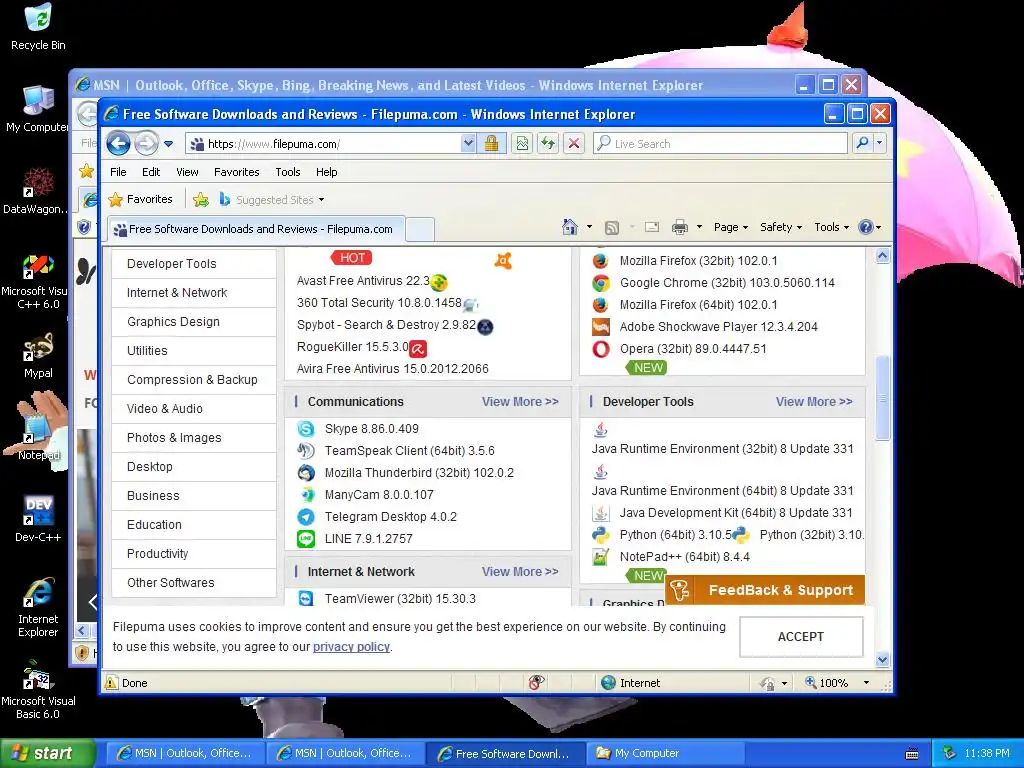Click the Print icon
Screen dimensions: 1024x768
[x=680, y=227]
